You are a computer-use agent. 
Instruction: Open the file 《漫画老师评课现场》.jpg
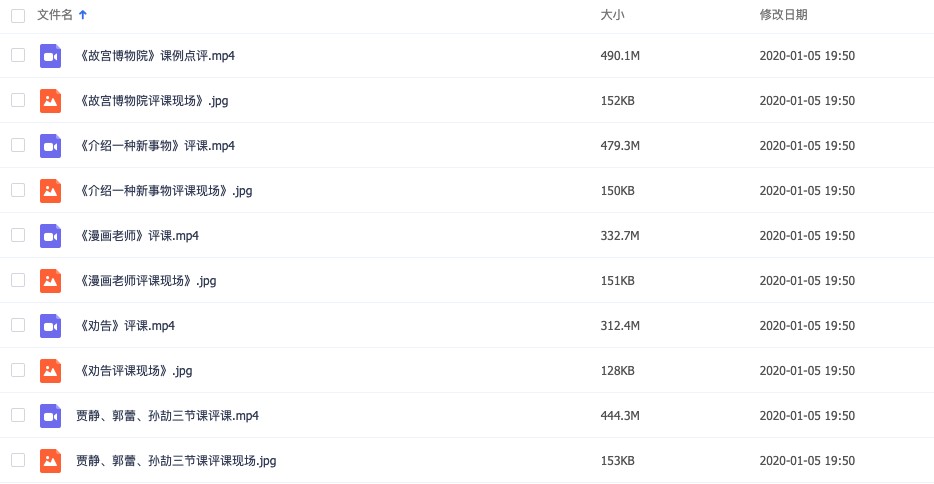pyautogui.click(x=146, y=280)
